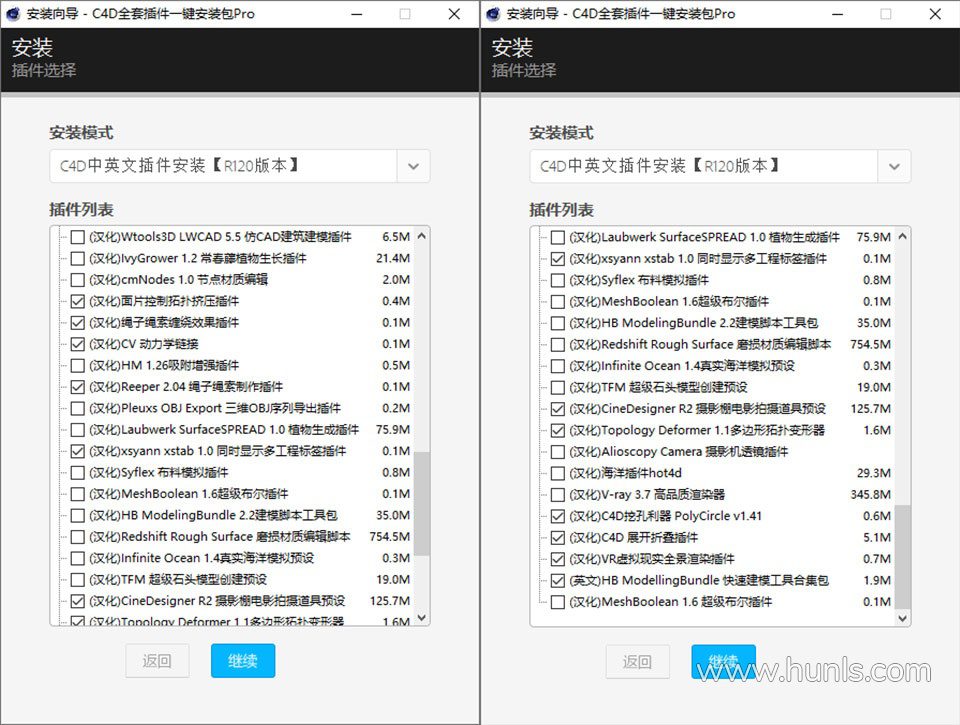Image resolution: width=960 pixels, height=725 pixels.
Task: Uncheck the (英文)HB ModellingBundle checkbox
Action: click(557, 580)
